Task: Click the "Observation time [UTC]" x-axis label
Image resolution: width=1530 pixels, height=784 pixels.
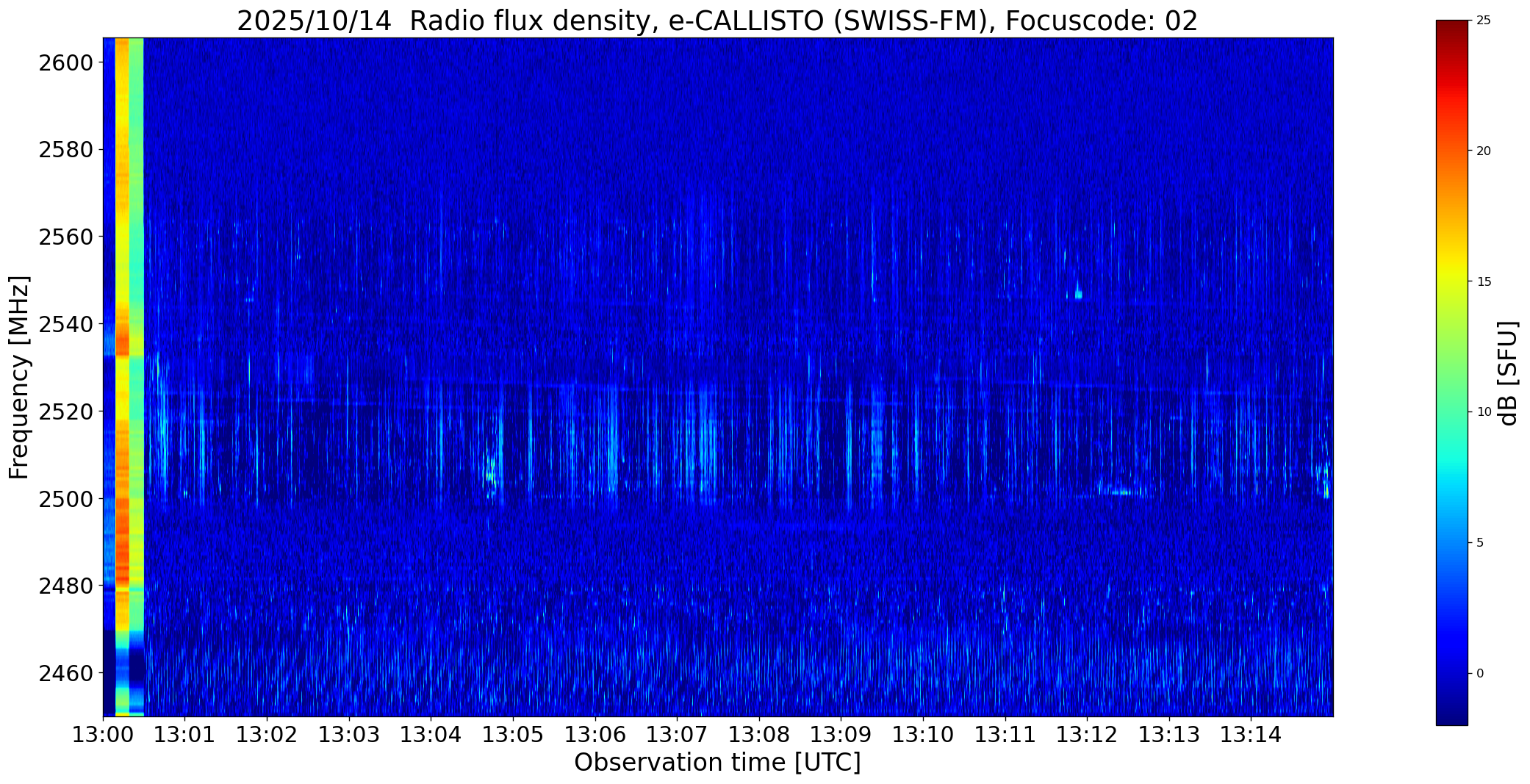Action: (717, 763)
